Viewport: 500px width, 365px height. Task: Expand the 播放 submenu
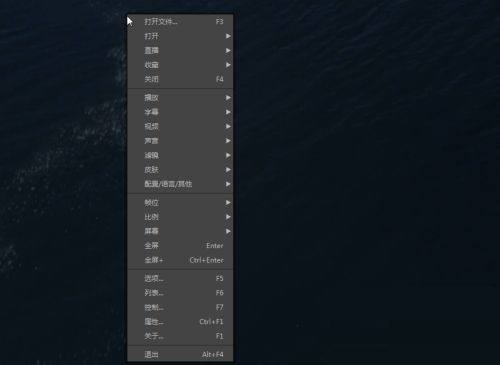(180, 98)
